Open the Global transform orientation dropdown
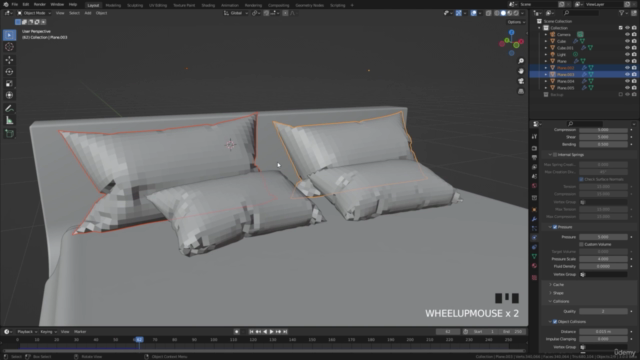 coord(236,13)
